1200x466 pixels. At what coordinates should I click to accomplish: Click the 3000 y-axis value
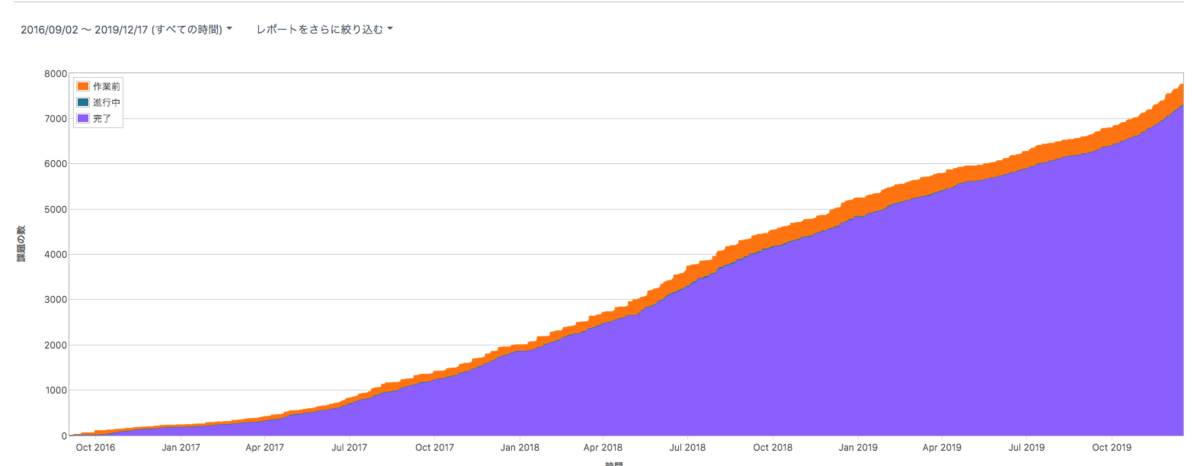click(55, 300)
